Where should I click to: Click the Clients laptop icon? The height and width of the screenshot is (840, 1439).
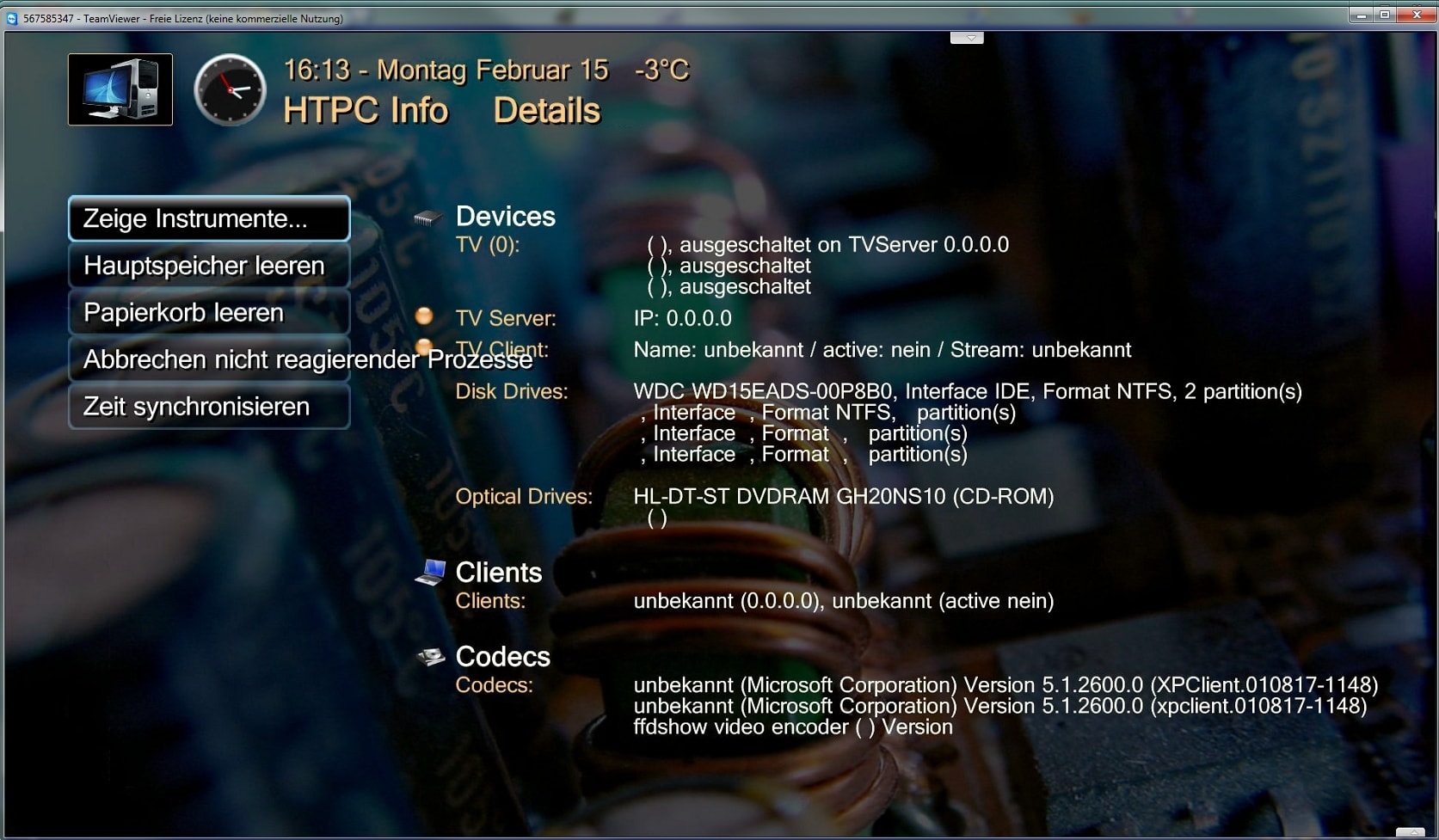tap(430, 573)
